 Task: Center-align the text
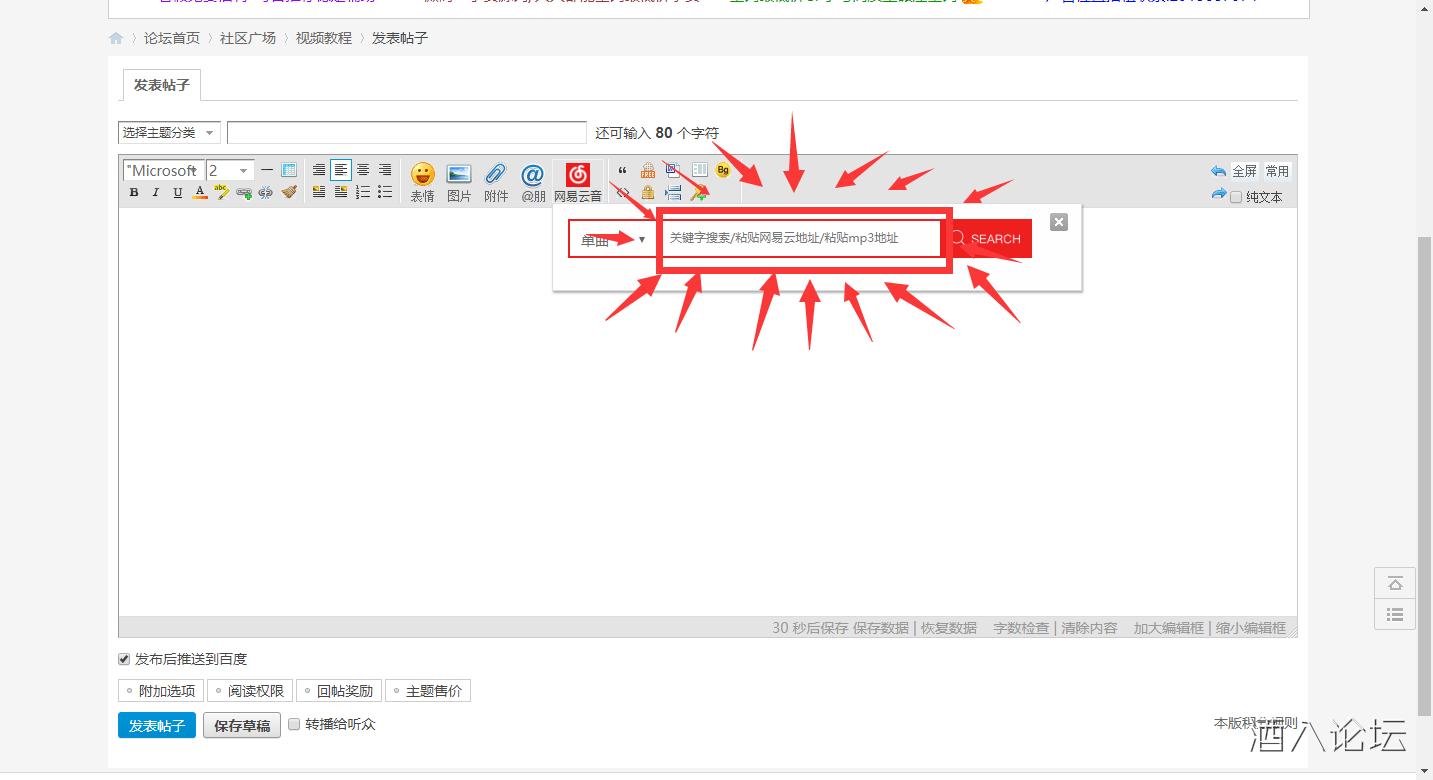tap(363, 170)
